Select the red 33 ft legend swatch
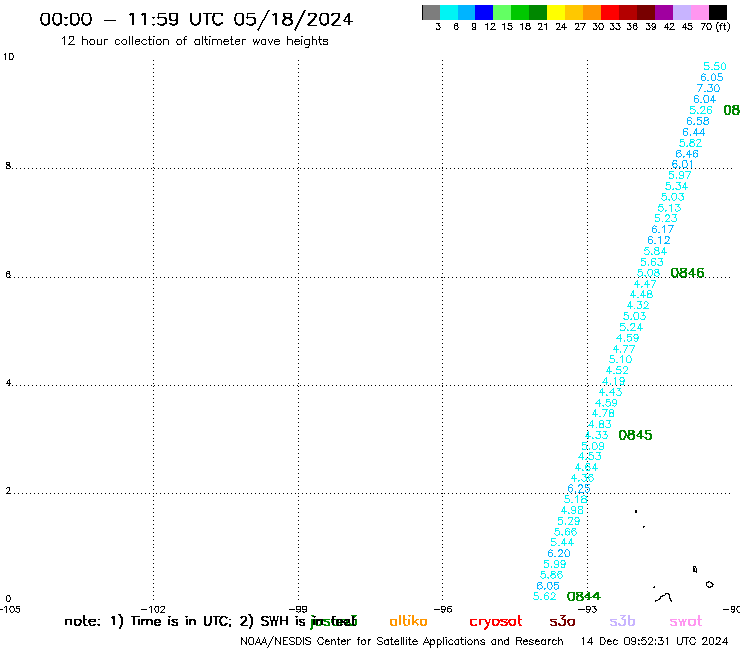This screenshot has height=650, width=740. click(x=610, y=12)
